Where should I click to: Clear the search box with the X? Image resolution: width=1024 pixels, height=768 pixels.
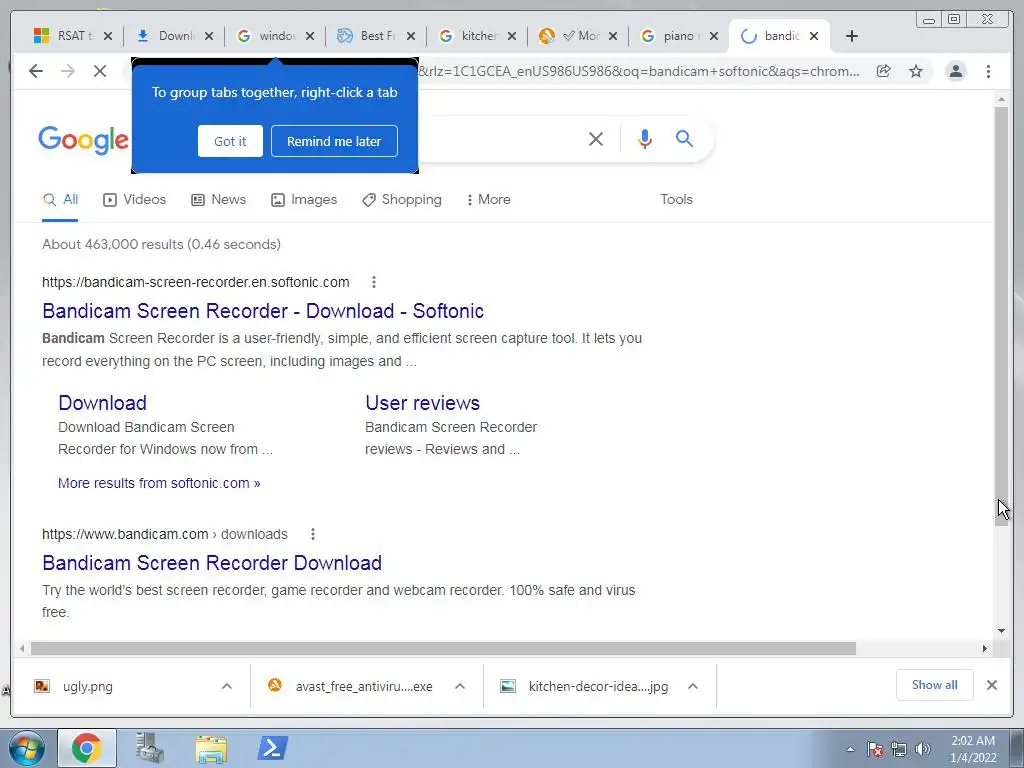(596, 138)
